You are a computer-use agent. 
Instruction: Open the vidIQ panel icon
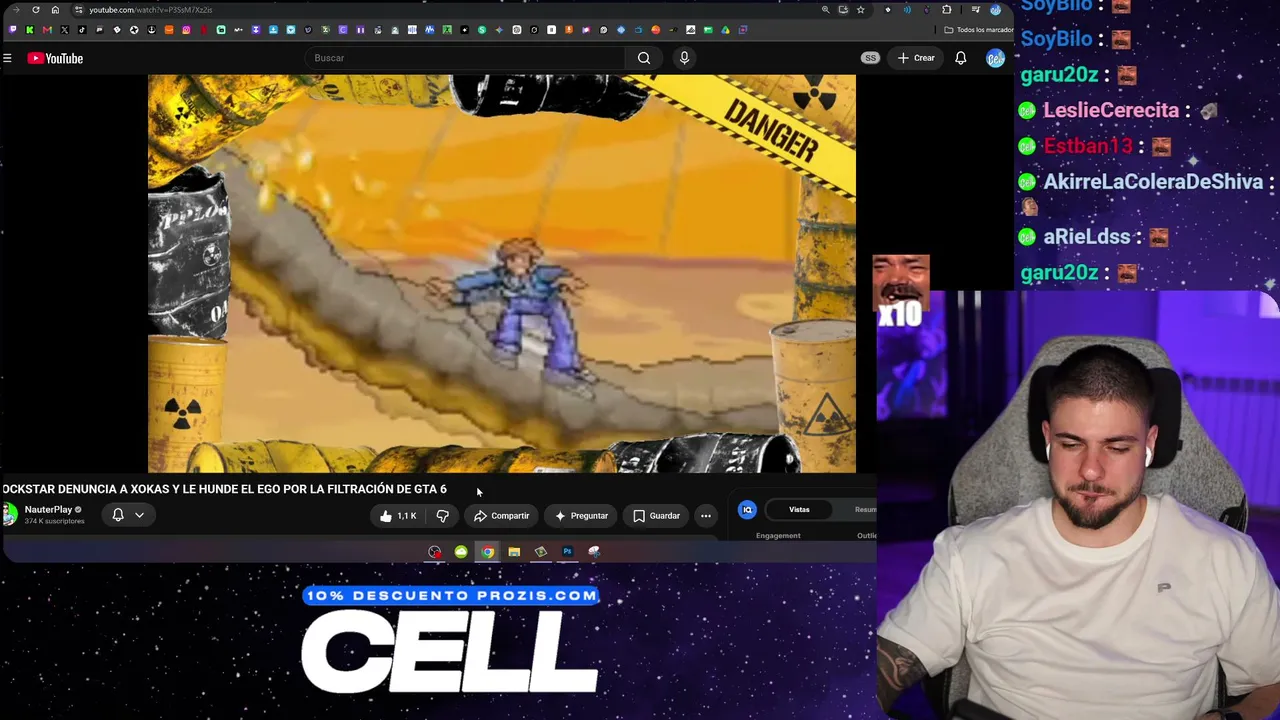[747, 510]
